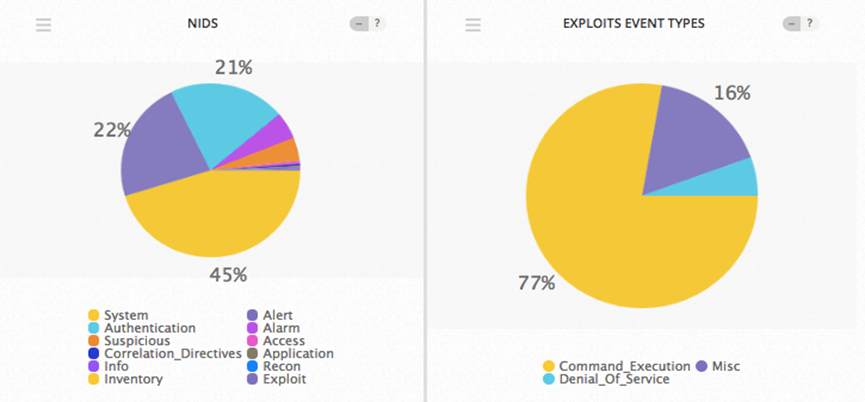865x402 pixels.
Task: Toggle the Authentication legend entry
Action: (149, 328)
